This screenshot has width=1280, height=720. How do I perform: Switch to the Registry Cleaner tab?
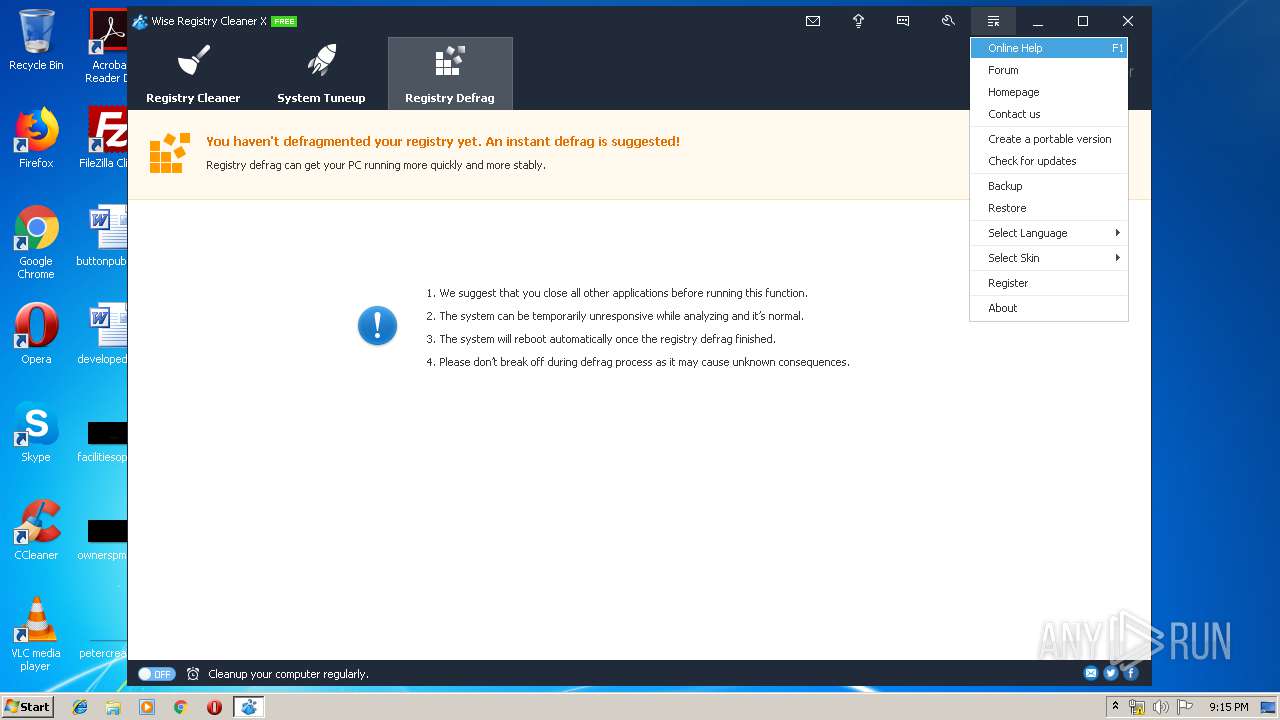tap(193, 74)
